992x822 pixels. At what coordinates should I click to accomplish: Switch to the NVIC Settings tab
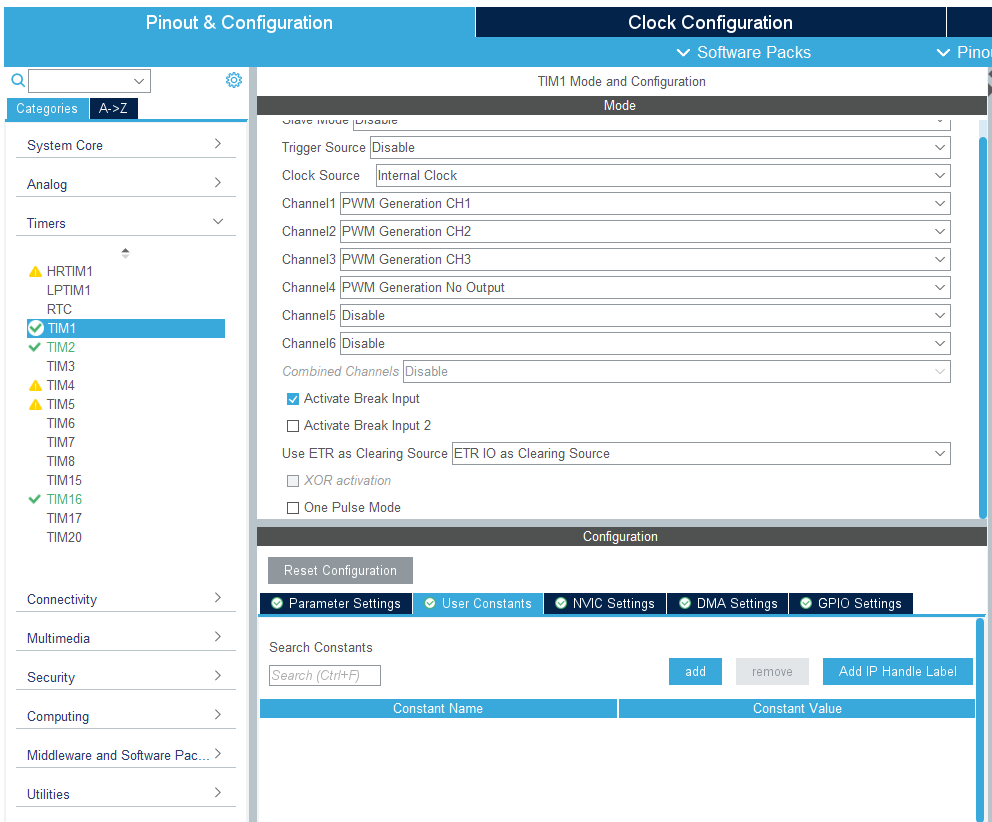[605, 603]
